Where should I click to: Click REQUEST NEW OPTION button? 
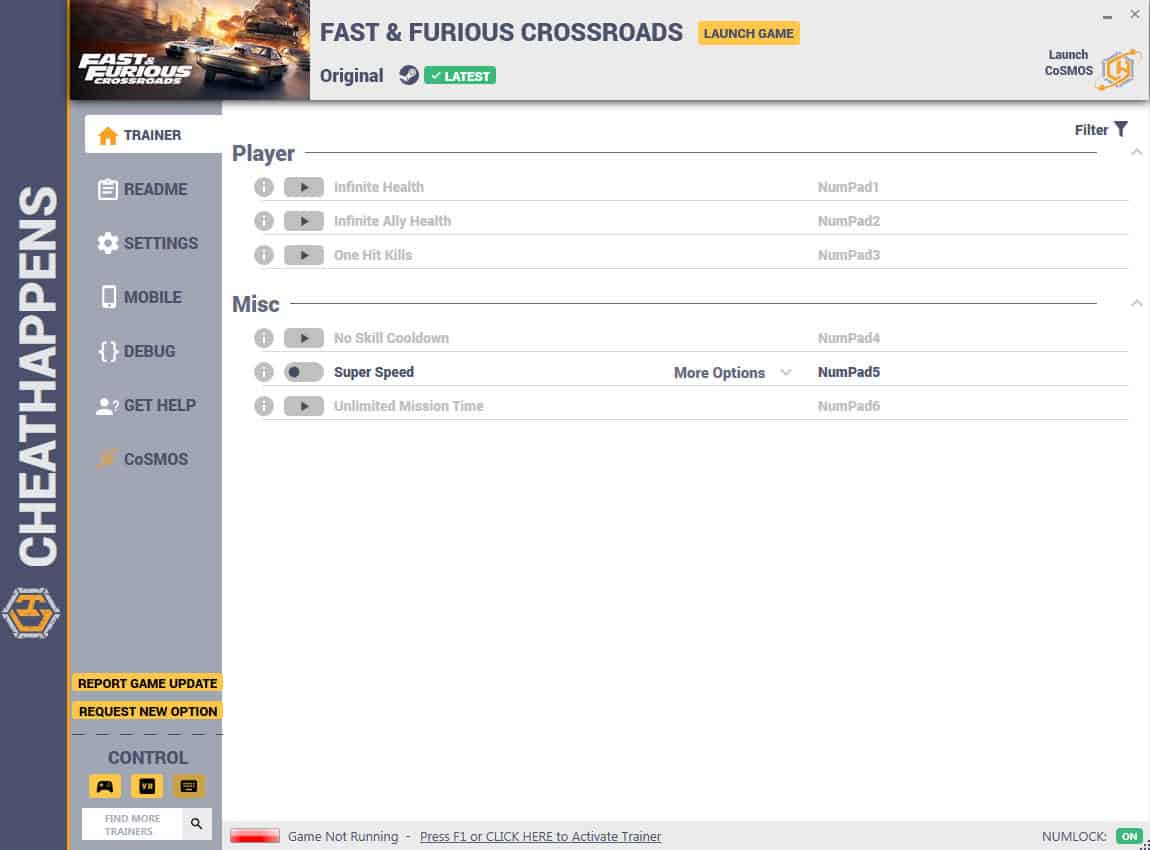pos(147,711)
